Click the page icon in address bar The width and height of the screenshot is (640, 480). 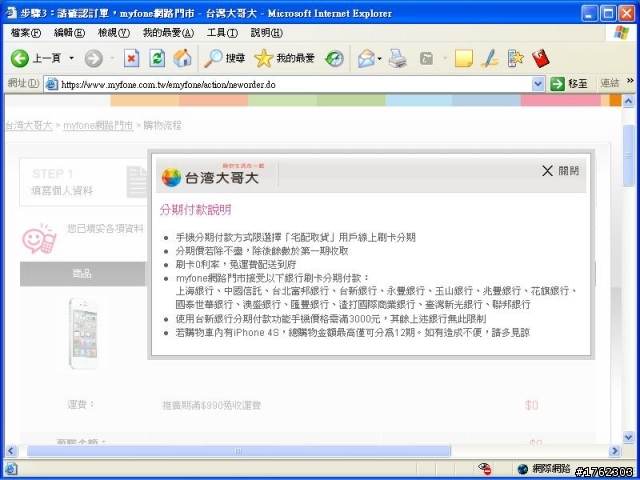click(x=52, y=84)
